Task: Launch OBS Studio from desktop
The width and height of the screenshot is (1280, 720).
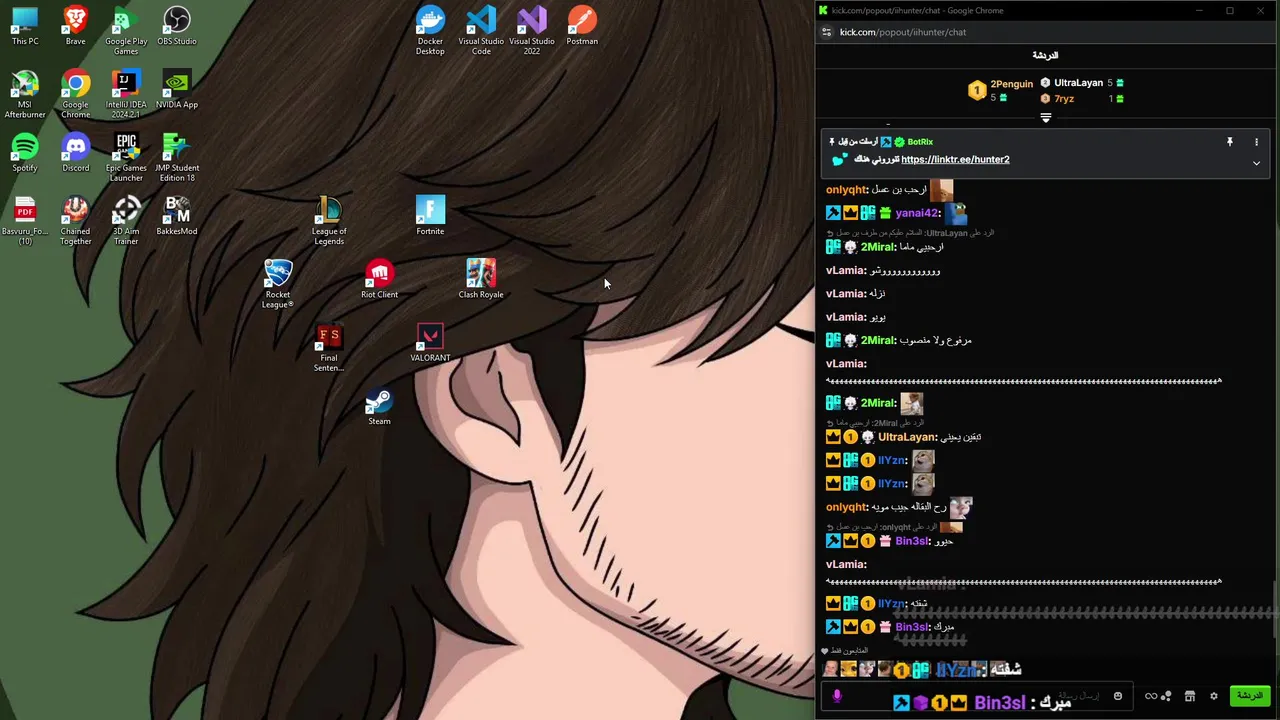Action: [177, 26]
